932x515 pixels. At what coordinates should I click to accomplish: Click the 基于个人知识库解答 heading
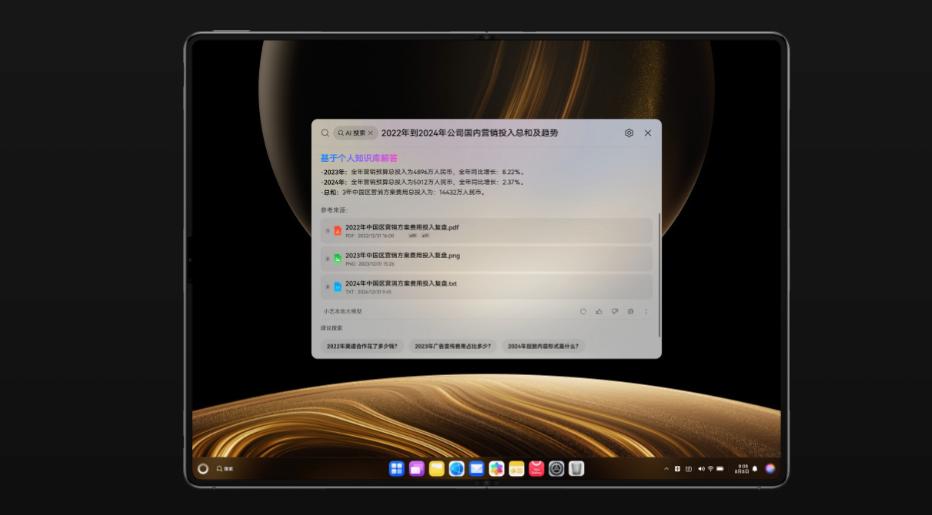click(359, 158)
